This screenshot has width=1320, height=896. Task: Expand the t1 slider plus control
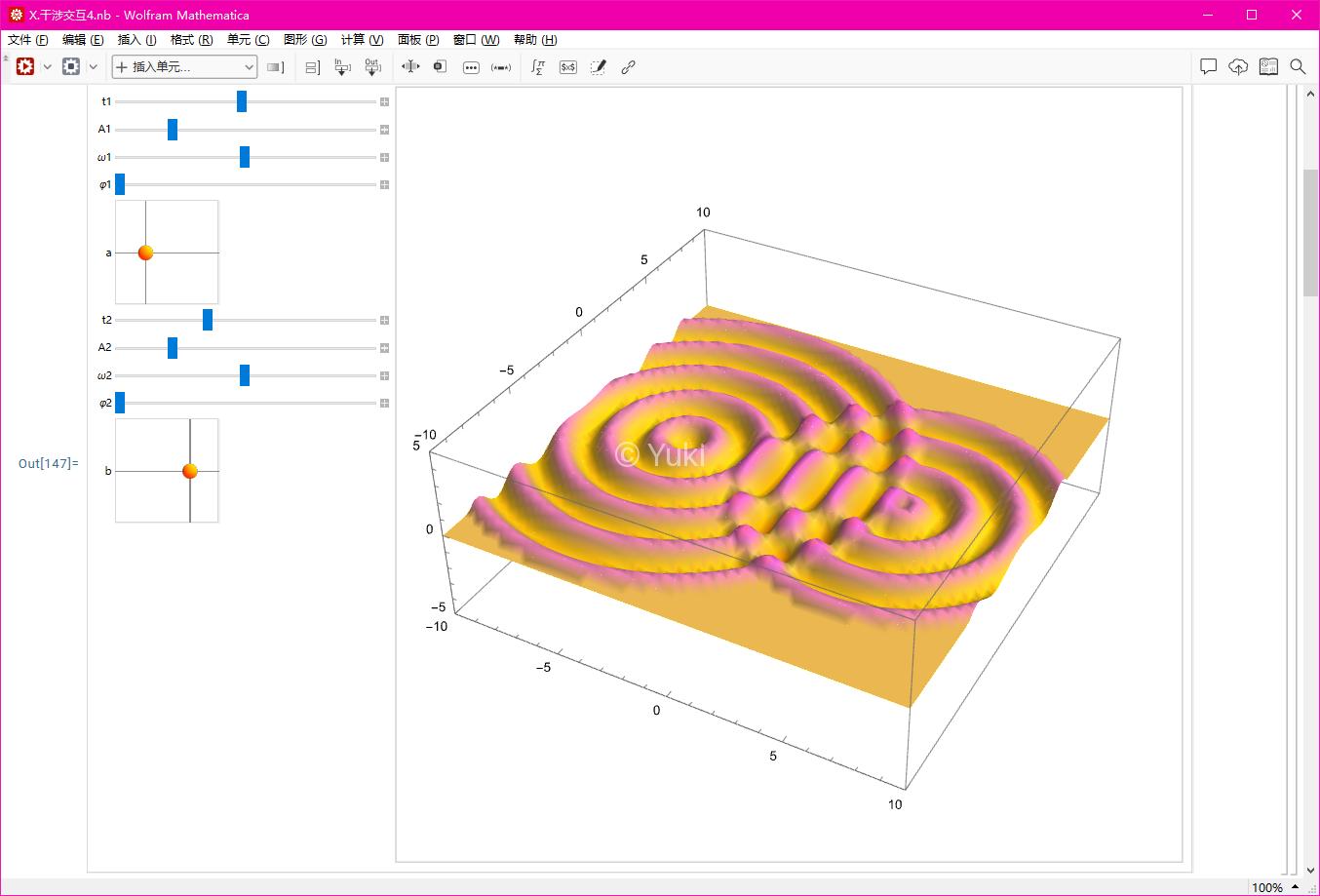point(384,101)
